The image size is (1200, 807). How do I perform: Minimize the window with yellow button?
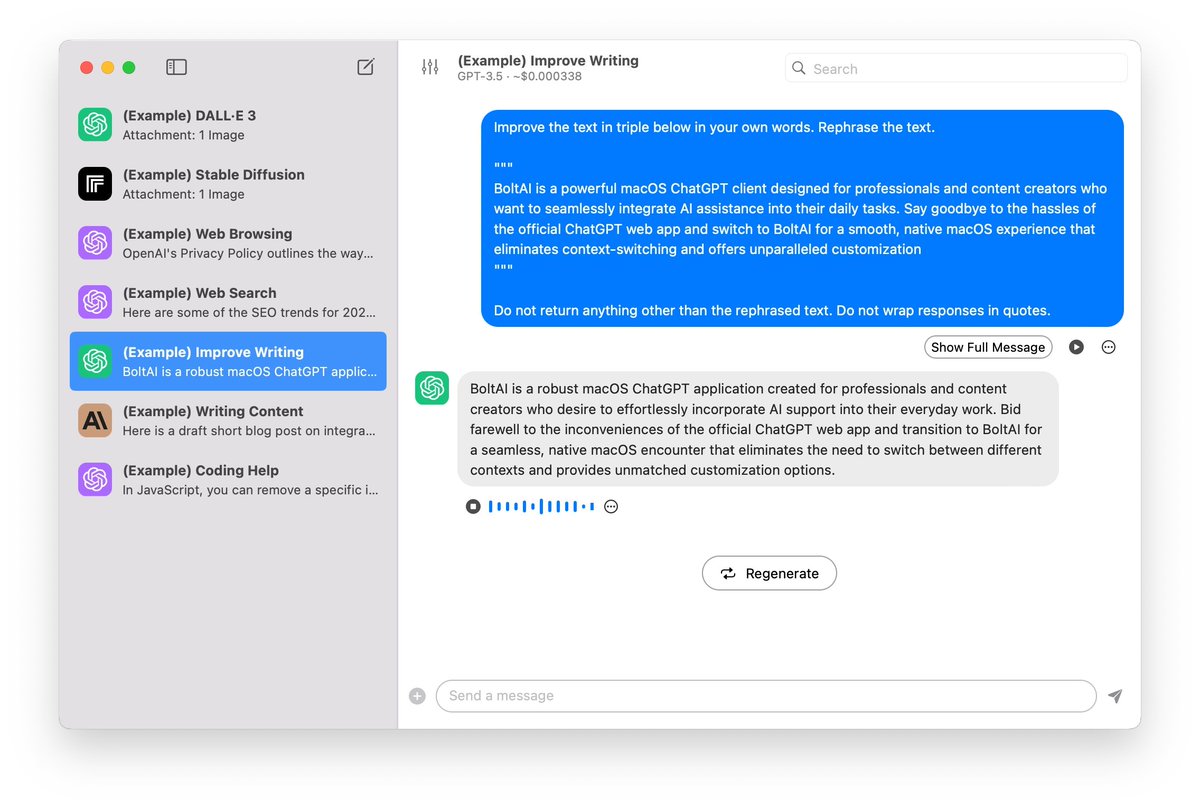[108, 67]
